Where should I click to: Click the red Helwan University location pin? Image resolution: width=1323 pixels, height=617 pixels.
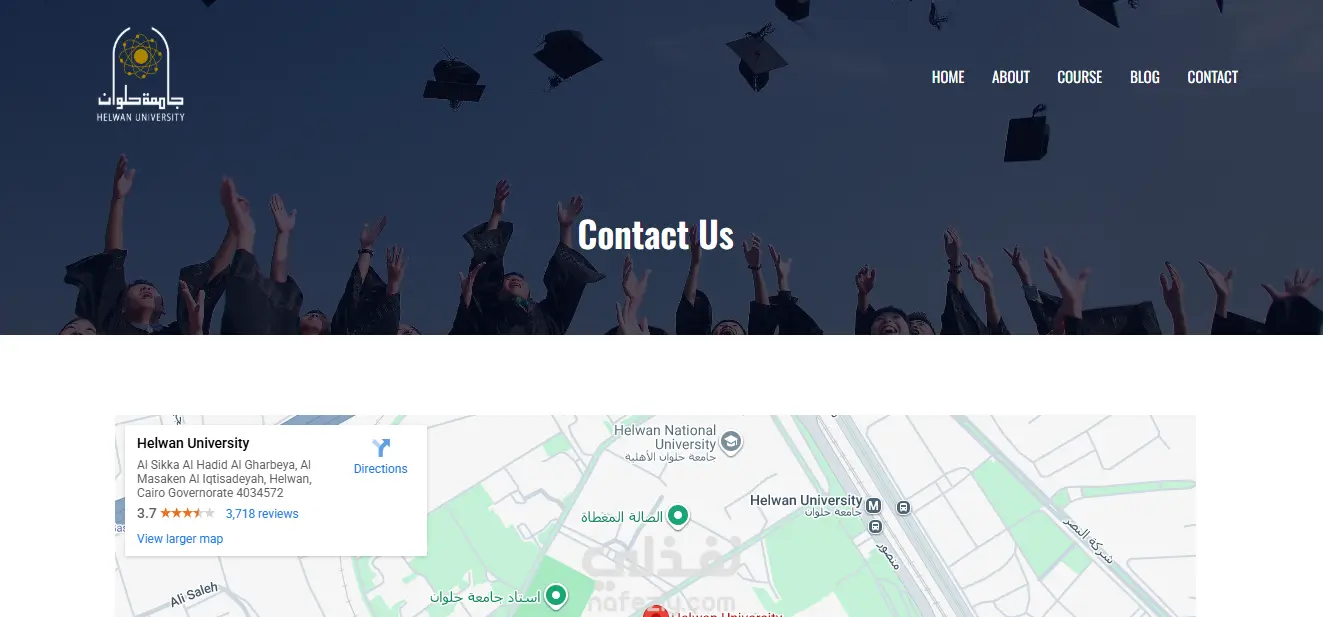point(656,610)
